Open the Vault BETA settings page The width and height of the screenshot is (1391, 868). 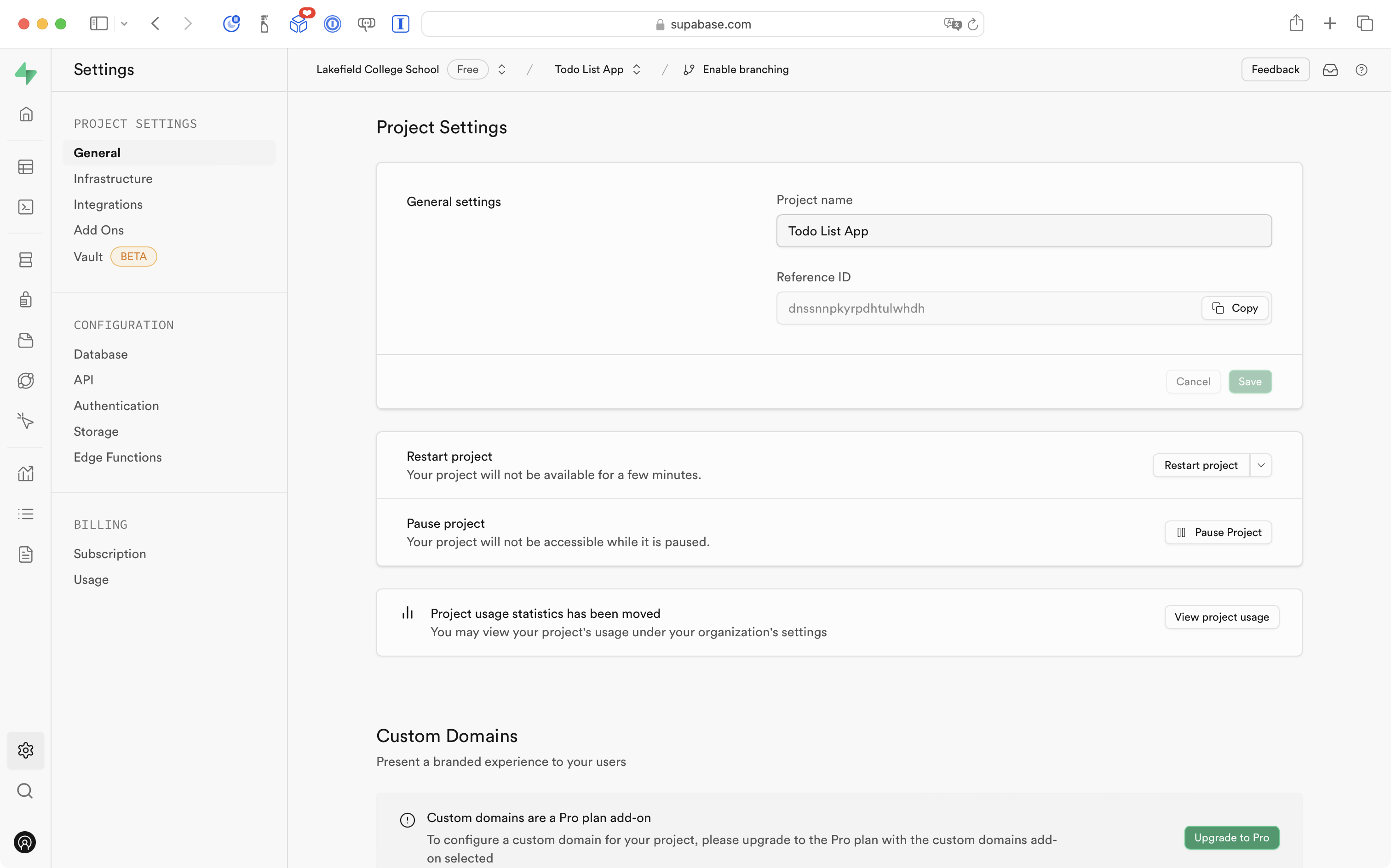coord(88,257)
